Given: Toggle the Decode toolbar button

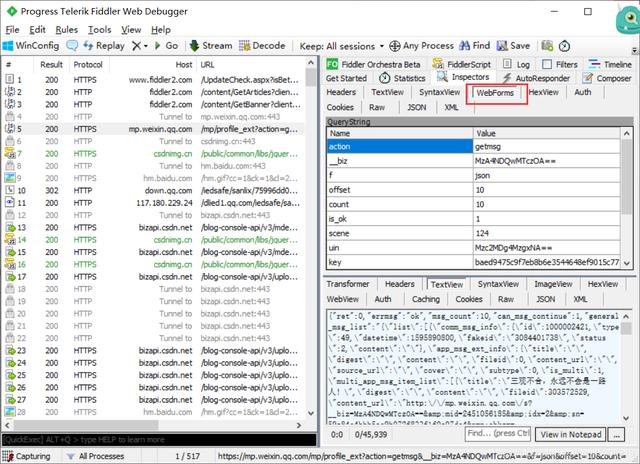Looking at the screenshot, I should [x=262, y=46].
